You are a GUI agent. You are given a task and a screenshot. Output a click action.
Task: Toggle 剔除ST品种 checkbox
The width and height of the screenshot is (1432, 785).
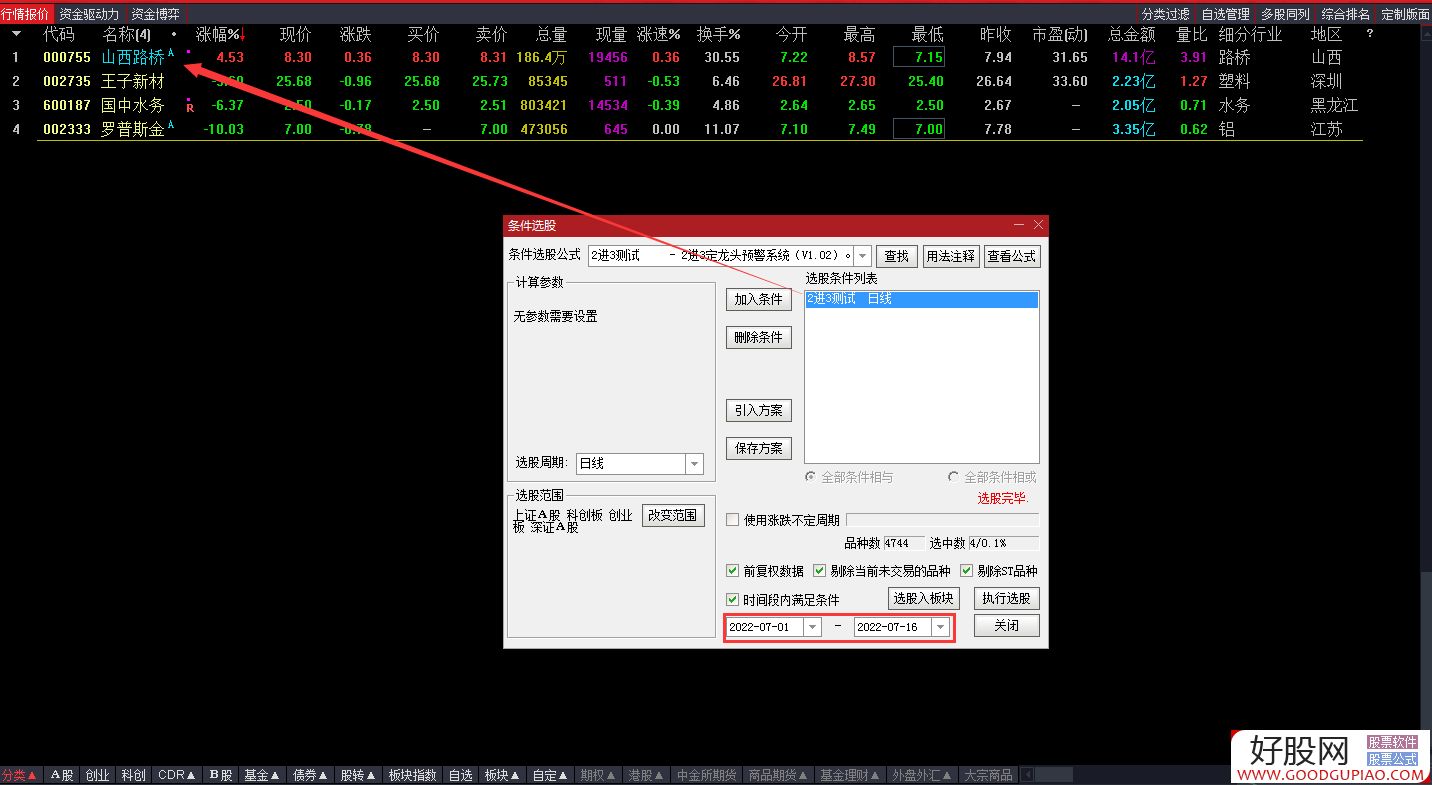click(967, 571)
